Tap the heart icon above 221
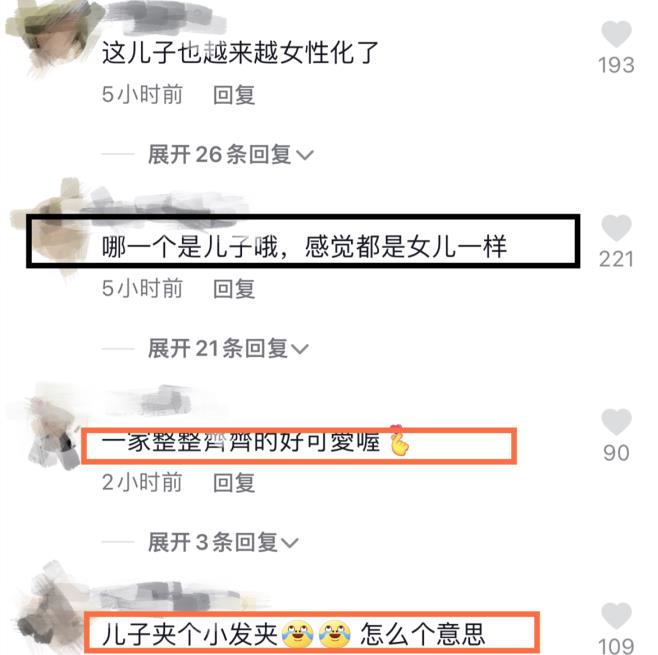Viewport: 658px width, 655px height. [616, 228]
